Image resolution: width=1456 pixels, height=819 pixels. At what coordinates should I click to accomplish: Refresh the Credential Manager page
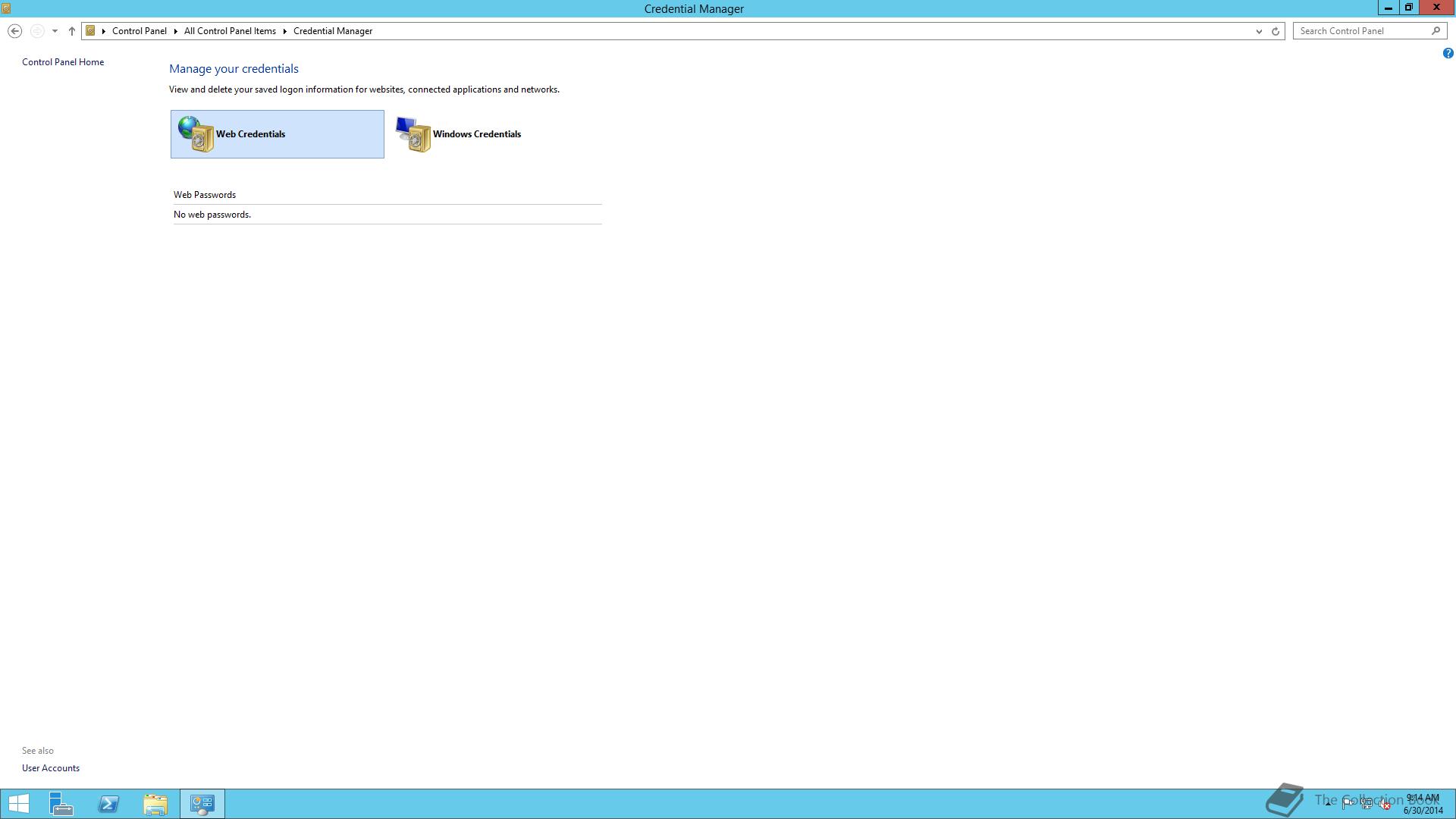point(1276,31)
